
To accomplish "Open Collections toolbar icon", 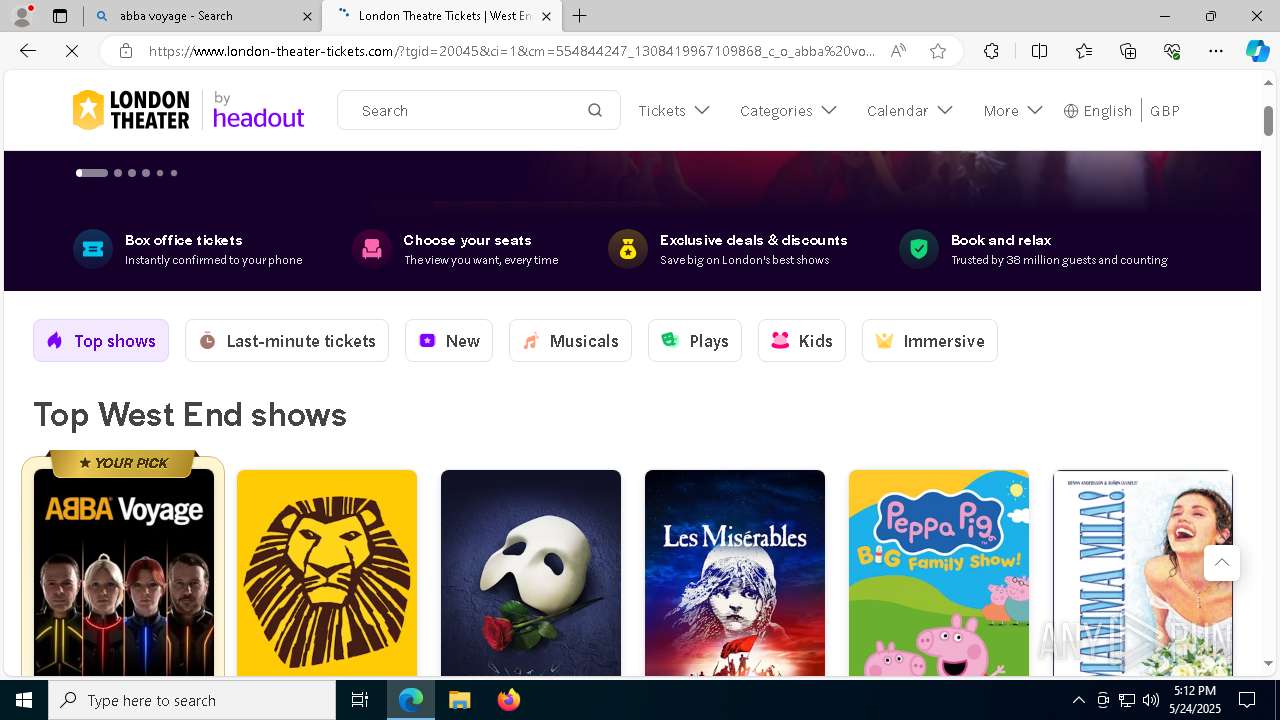I will pos(1128,51).
